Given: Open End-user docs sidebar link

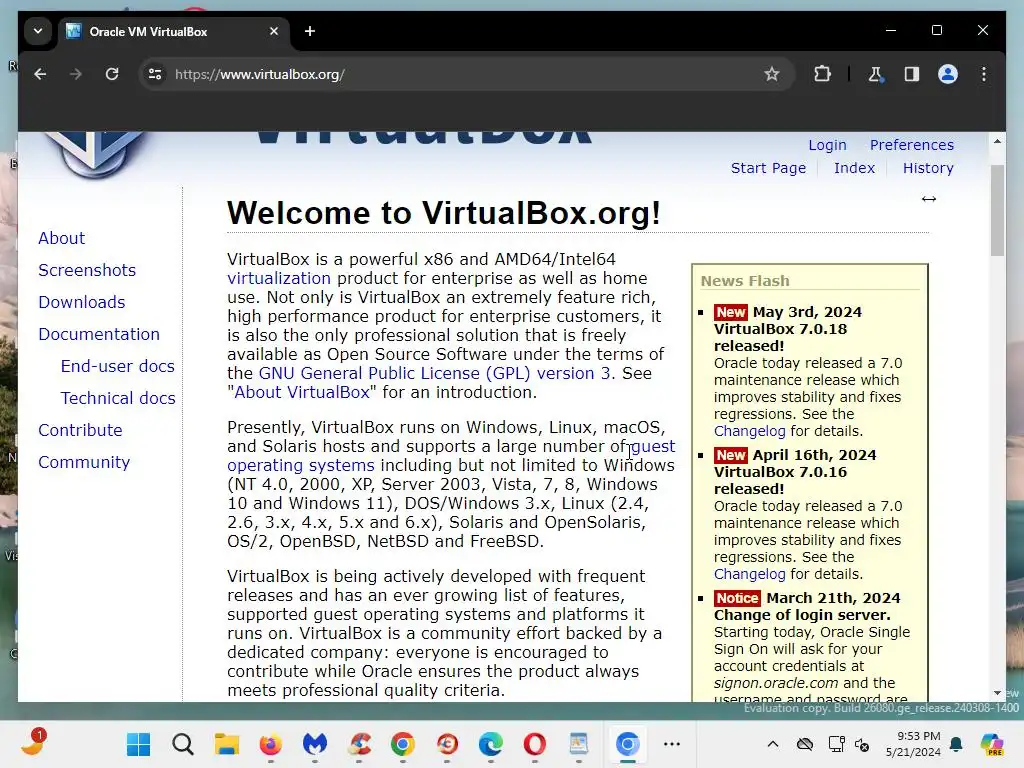Looking at the screenshot, I should [x=118, y=366].
